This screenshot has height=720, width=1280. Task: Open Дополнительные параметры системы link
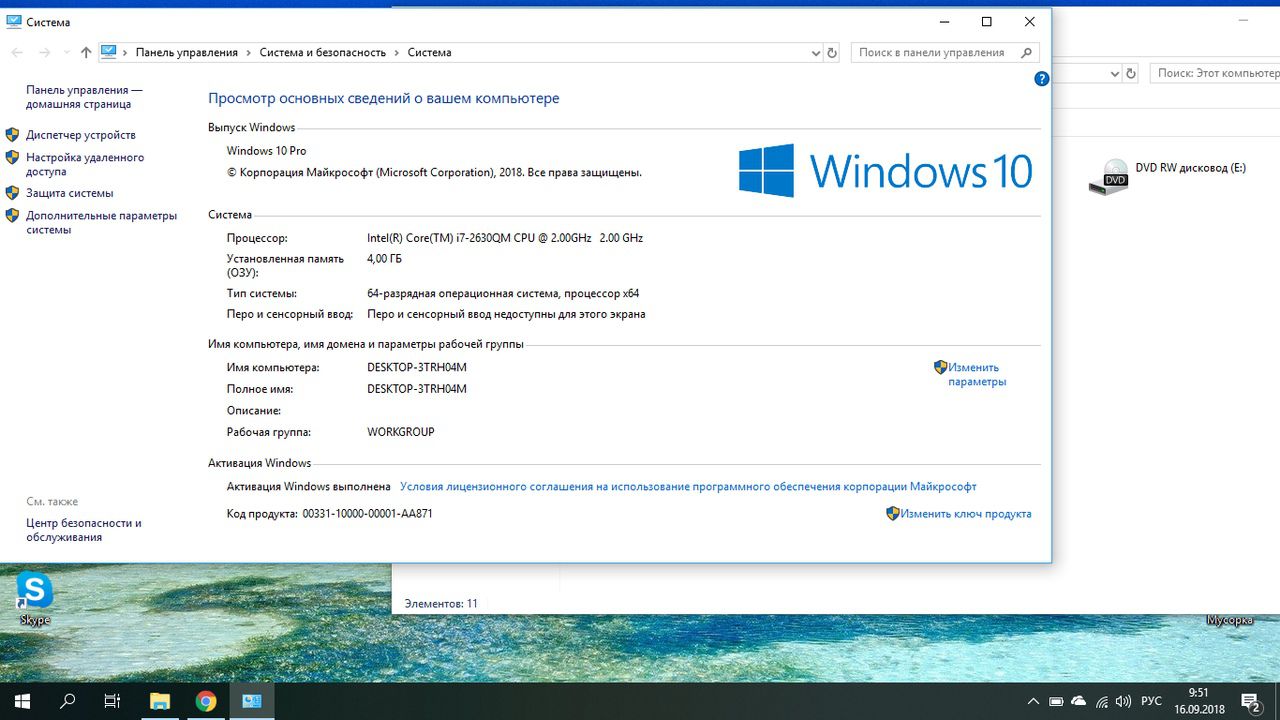[101, 222]
